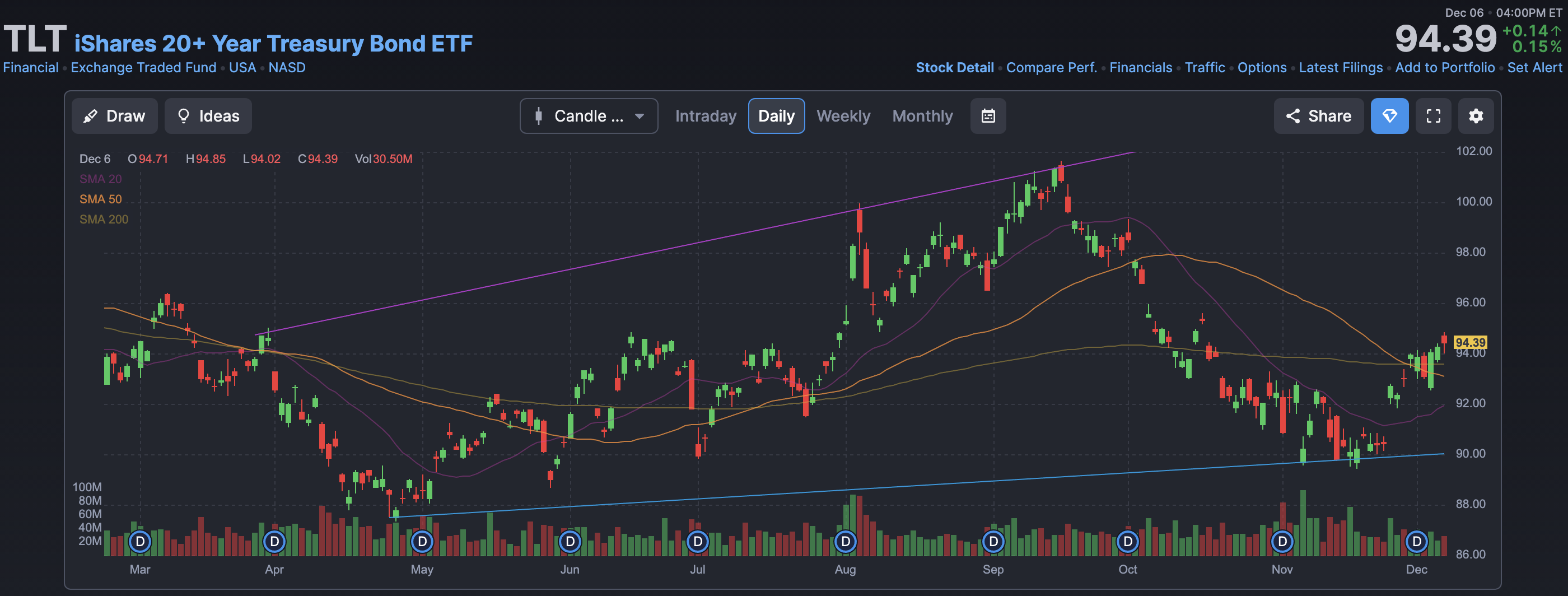The width and height of the screenshot is (1568, 596).
Task: Click the dividend marker near May
Action: point(422,541)
